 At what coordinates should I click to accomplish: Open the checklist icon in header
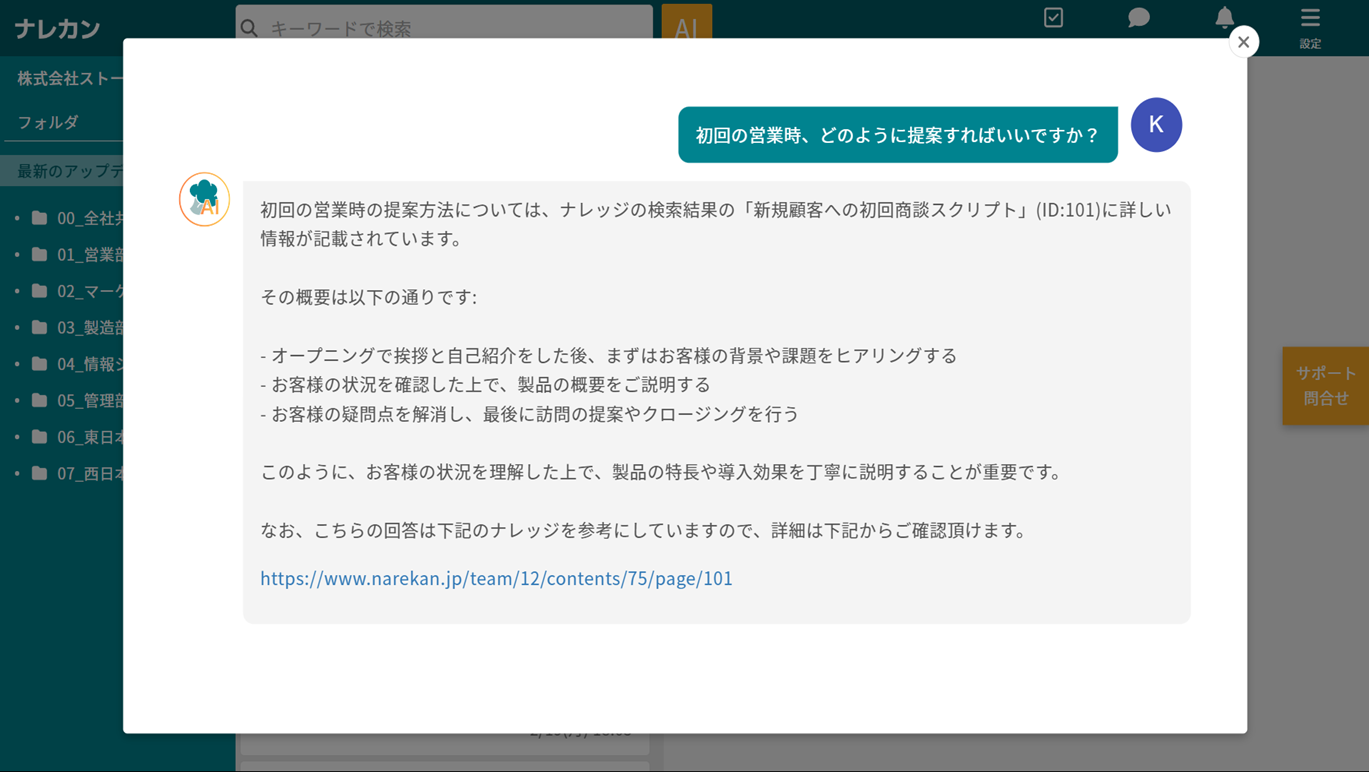click(1053, 17)
